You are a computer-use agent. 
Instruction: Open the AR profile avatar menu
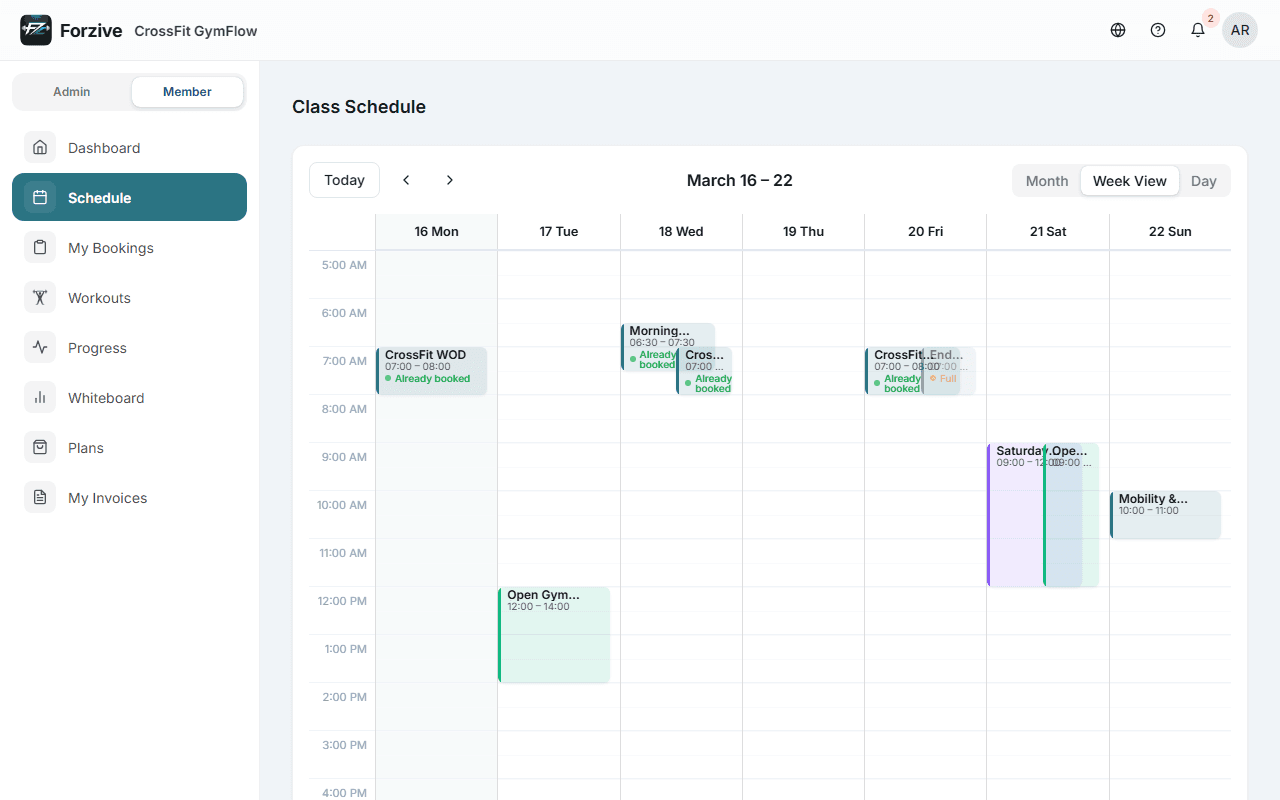[1239, 30]
